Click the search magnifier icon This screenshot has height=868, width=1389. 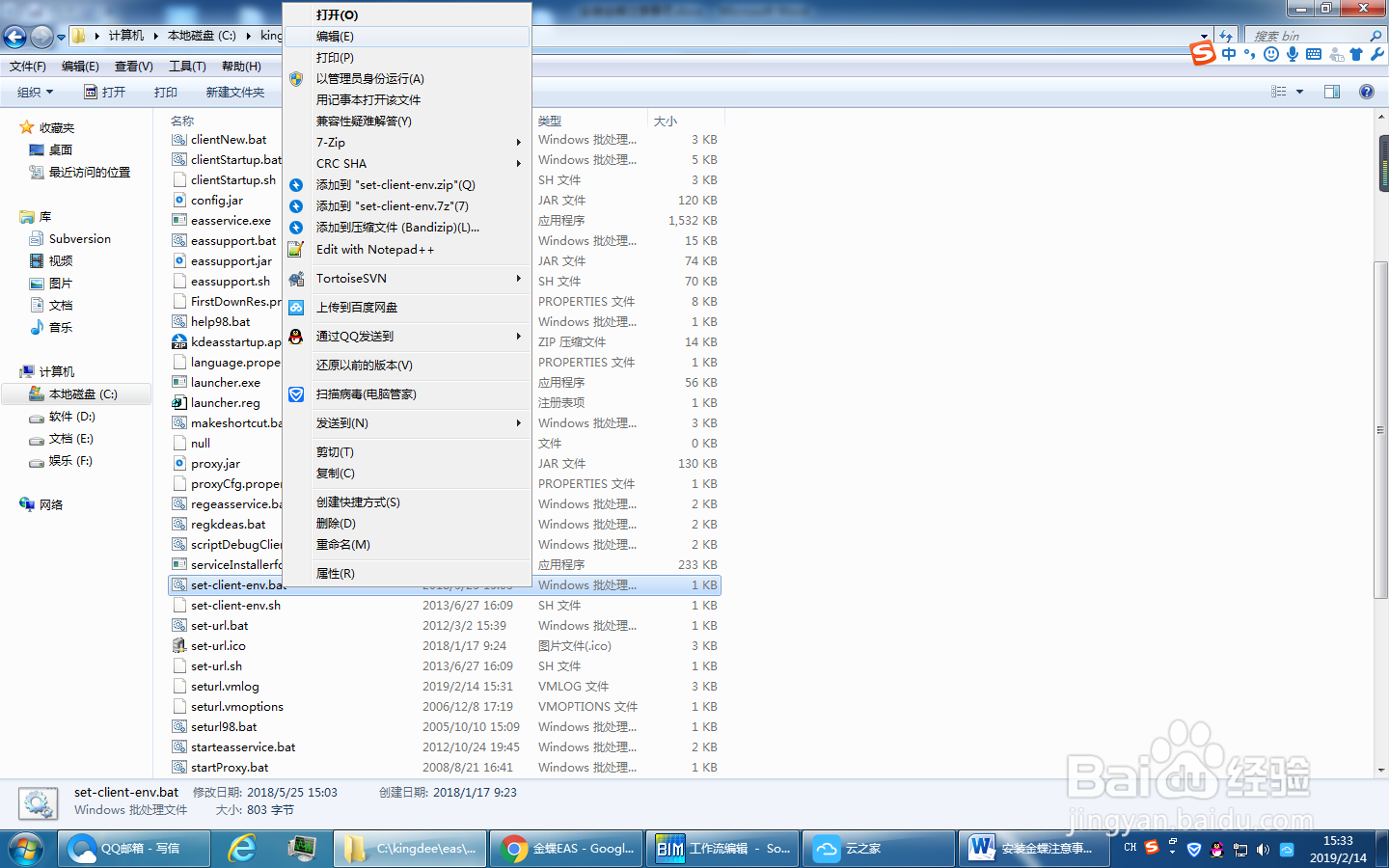[x=1375, y=36]
